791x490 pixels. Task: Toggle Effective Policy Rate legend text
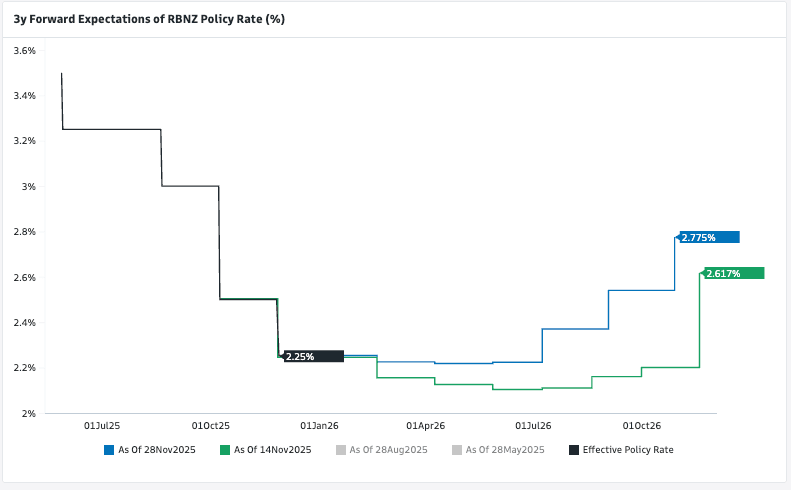click(x=629, y=450)
